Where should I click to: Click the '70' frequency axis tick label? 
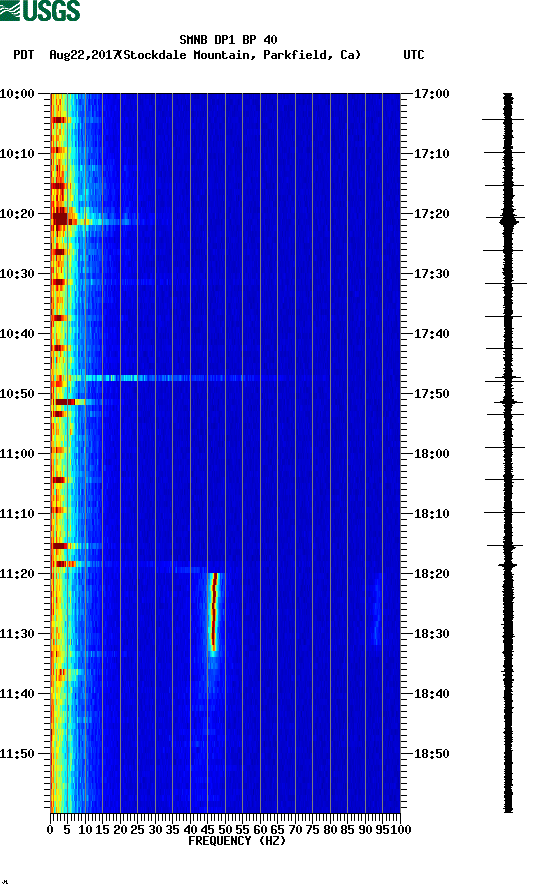[x=295, y=830]
